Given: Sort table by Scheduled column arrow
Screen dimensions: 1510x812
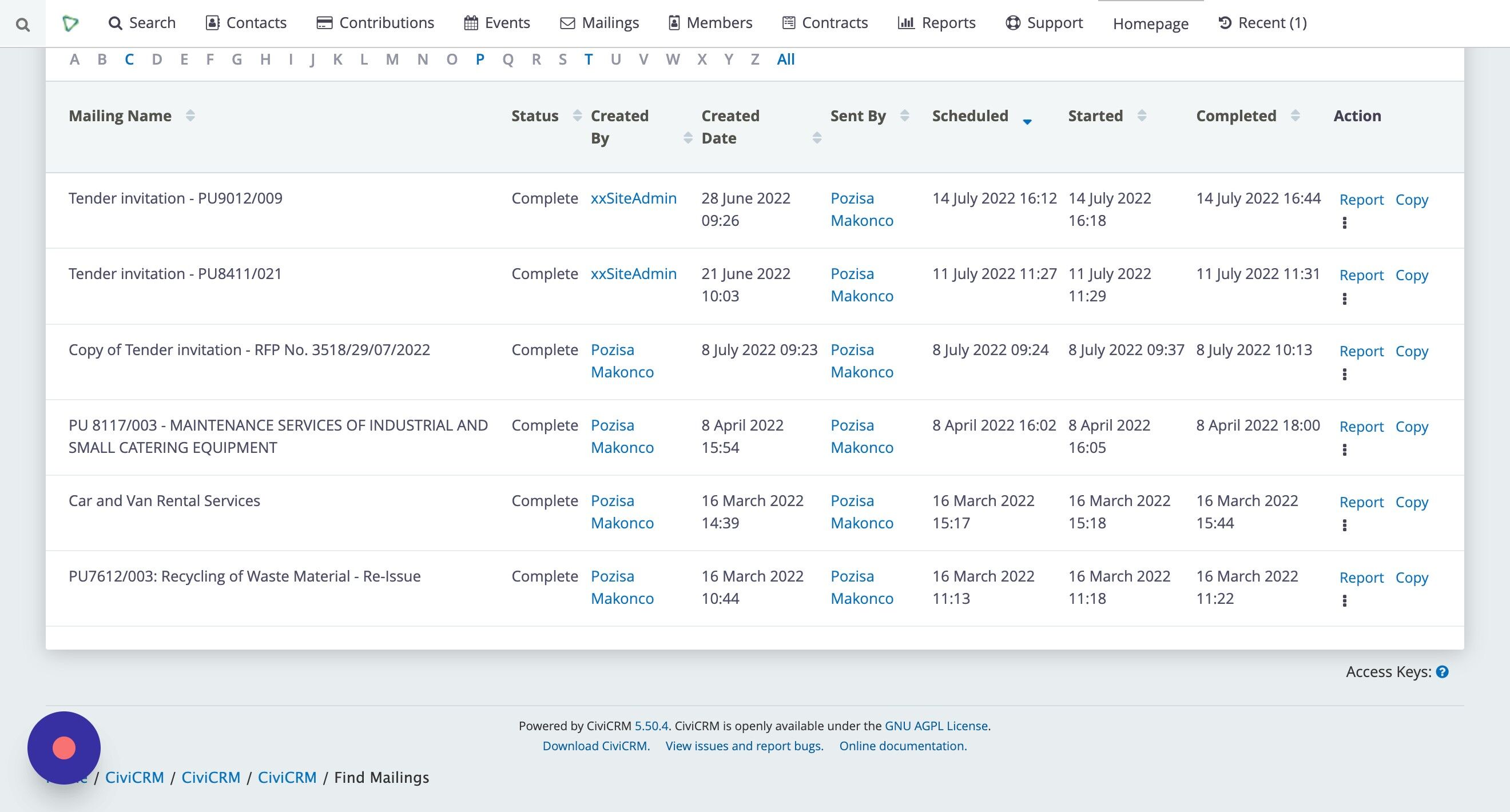Looking at the screenshot, I should click(1027, 121).
